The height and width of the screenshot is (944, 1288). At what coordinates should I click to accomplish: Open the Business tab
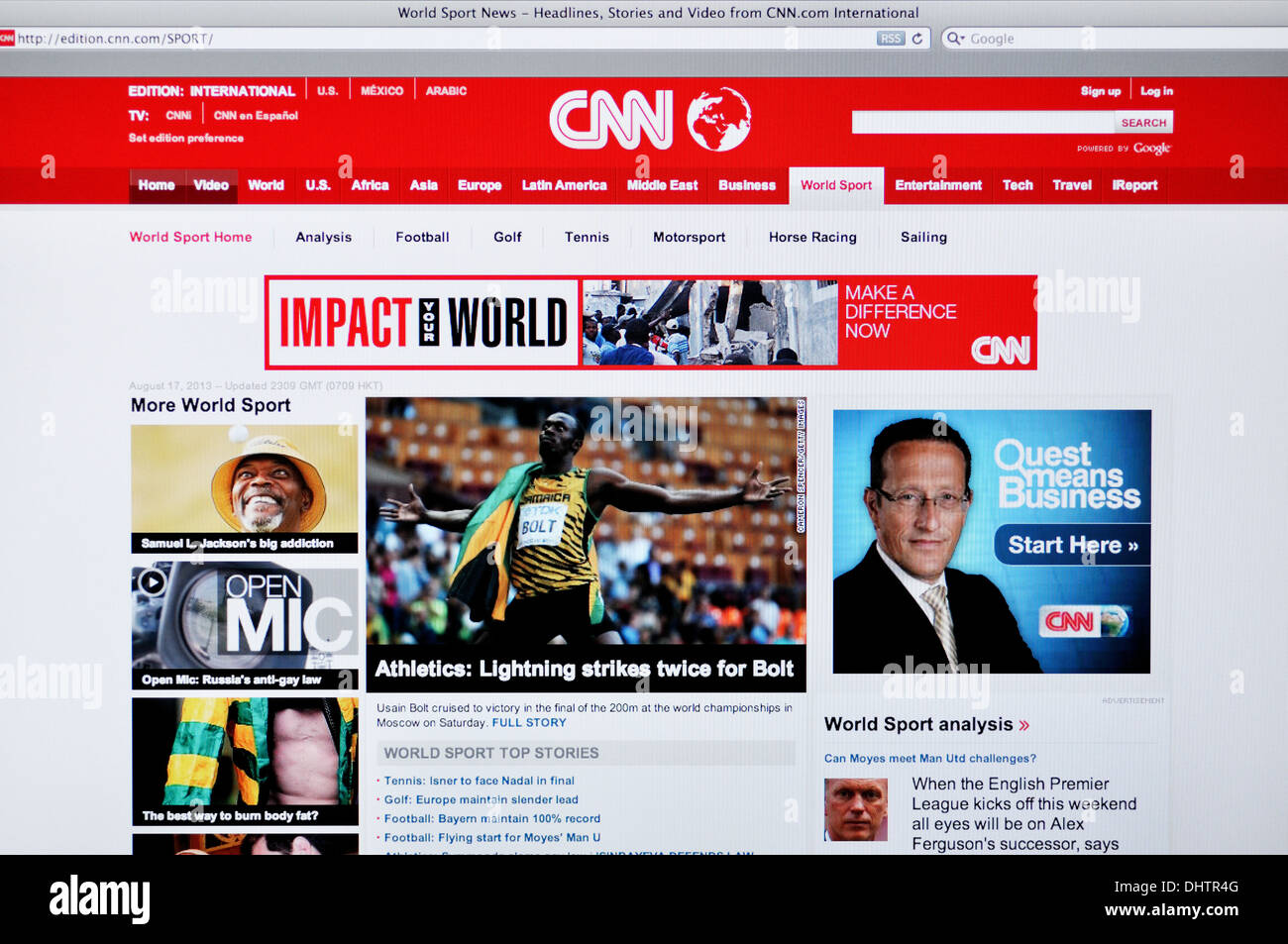(747, 185)
